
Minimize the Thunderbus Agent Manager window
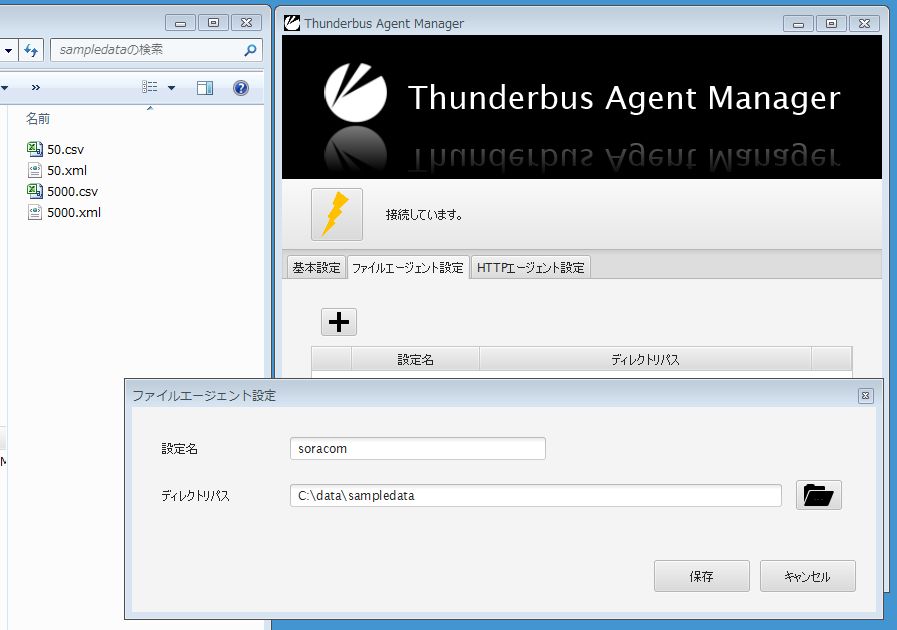pyautogui.click(x=798, y=23)
